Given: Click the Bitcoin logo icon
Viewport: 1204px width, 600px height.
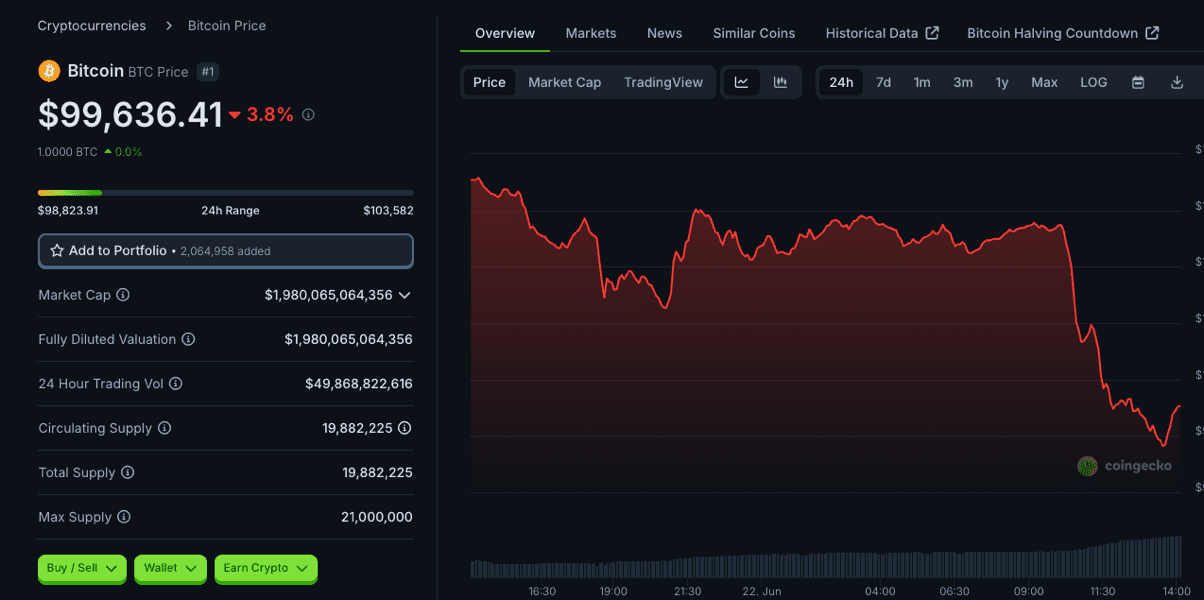Looking at the screenshot, I should (x=49, y=71).
